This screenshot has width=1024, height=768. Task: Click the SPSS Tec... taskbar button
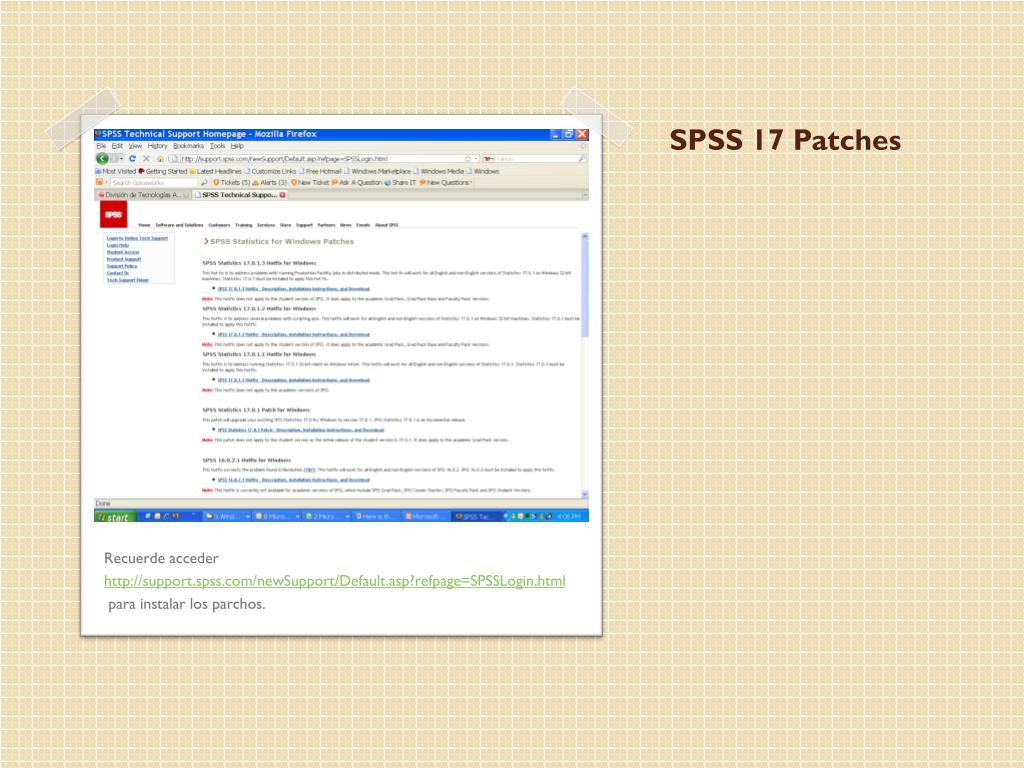pos(476,517)
